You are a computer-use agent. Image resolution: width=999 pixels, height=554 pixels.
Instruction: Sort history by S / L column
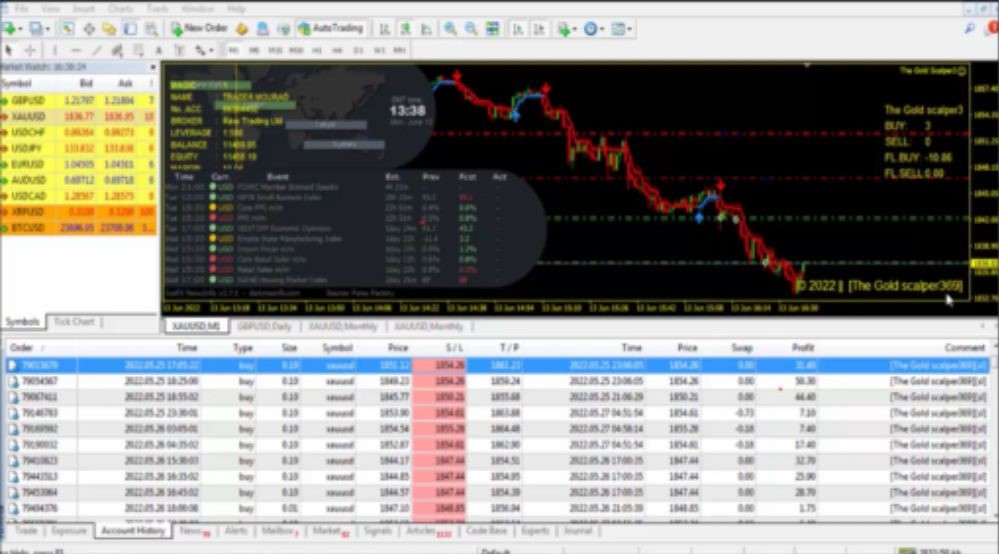pos(454,348)
